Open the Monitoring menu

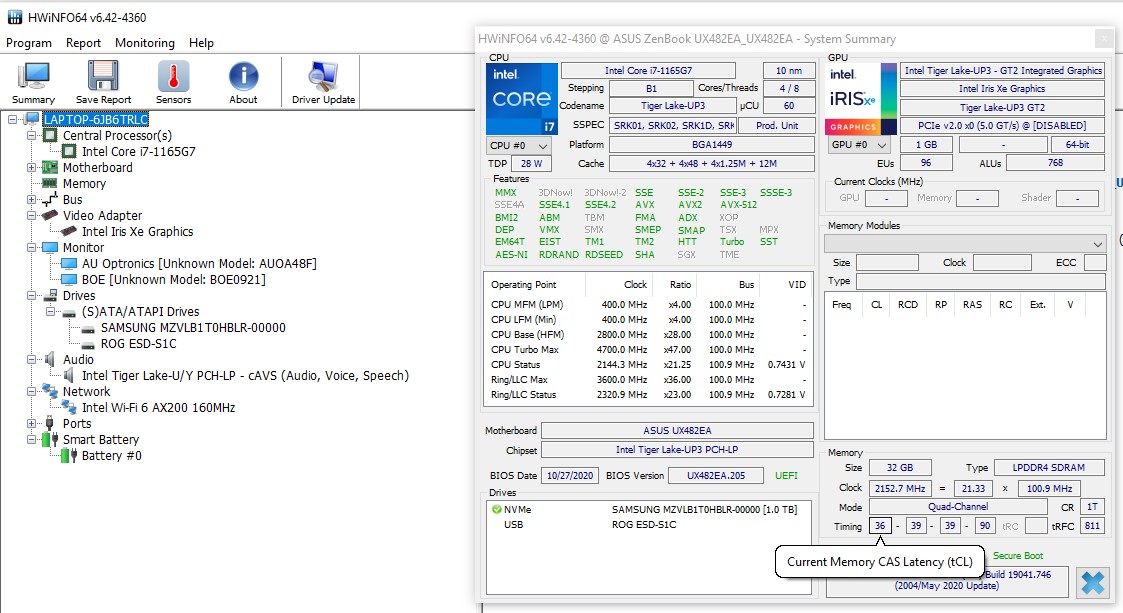pos(145,43)
